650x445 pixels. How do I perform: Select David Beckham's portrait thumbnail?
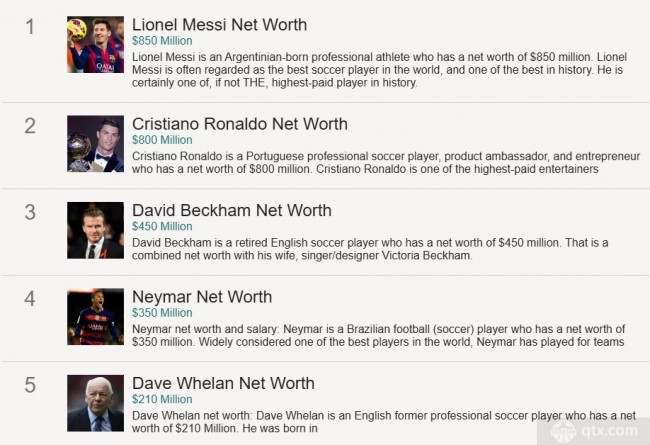tap(95, 230)
